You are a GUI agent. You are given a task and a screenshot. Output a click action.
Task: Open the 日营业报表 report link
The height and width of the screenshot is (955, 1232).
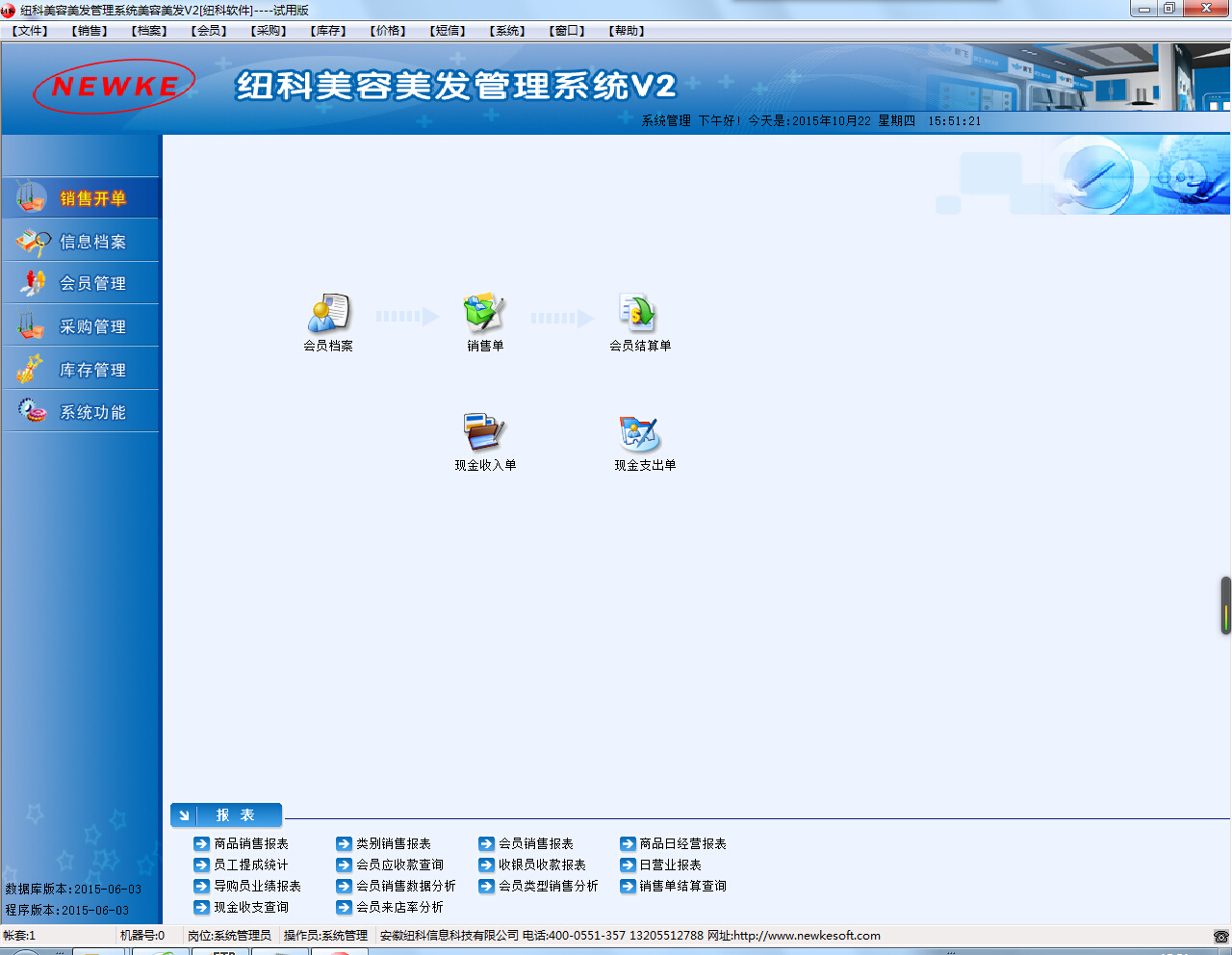[x=670, y=865]
